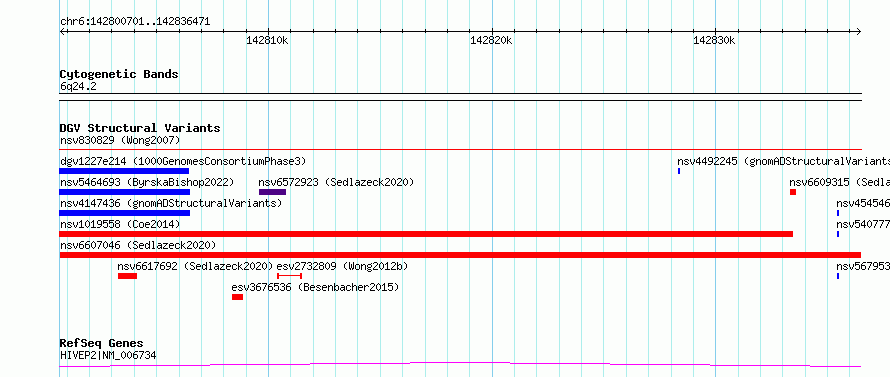The height and width of the screenshot is (377, 890).
Task: Click the 142810k scale label
Action: (267, 40)
